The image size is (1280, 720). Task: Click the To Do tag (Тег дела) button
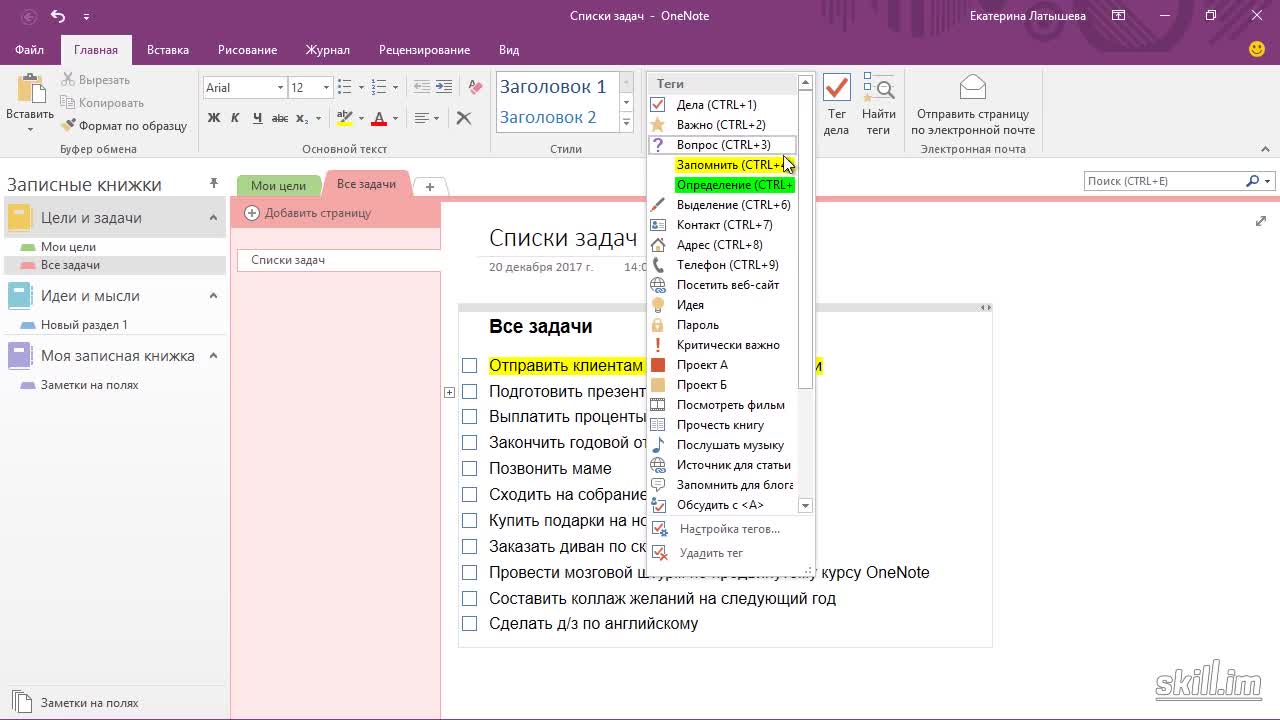point(836,105)
